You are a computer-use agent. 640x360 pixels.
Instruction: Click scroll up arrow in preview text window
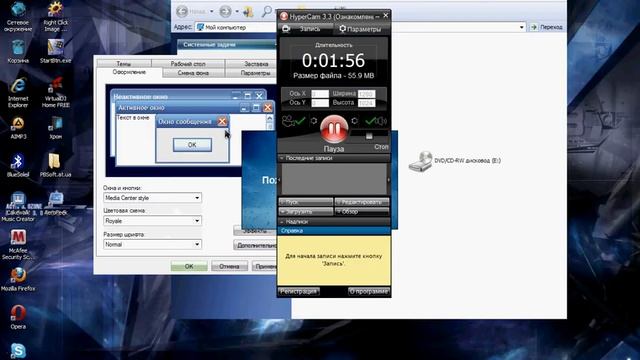pos(269,118)
